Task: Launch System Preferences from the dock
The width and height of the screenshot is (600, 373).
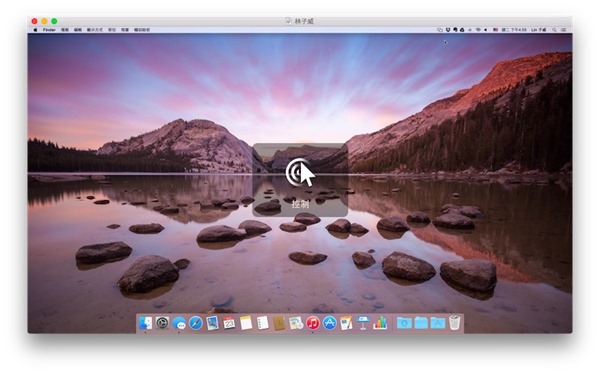Action: pyautogui.click(x=162, y=324)
